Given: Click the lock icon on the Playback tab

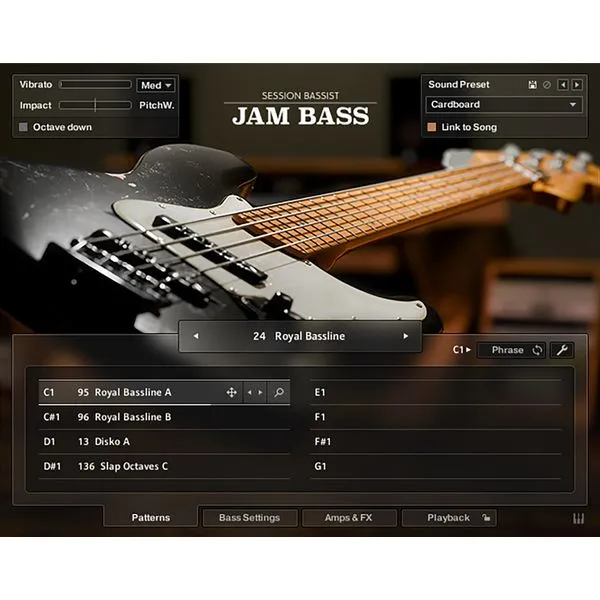Looking at the screenshot, I should click(486, 518).
